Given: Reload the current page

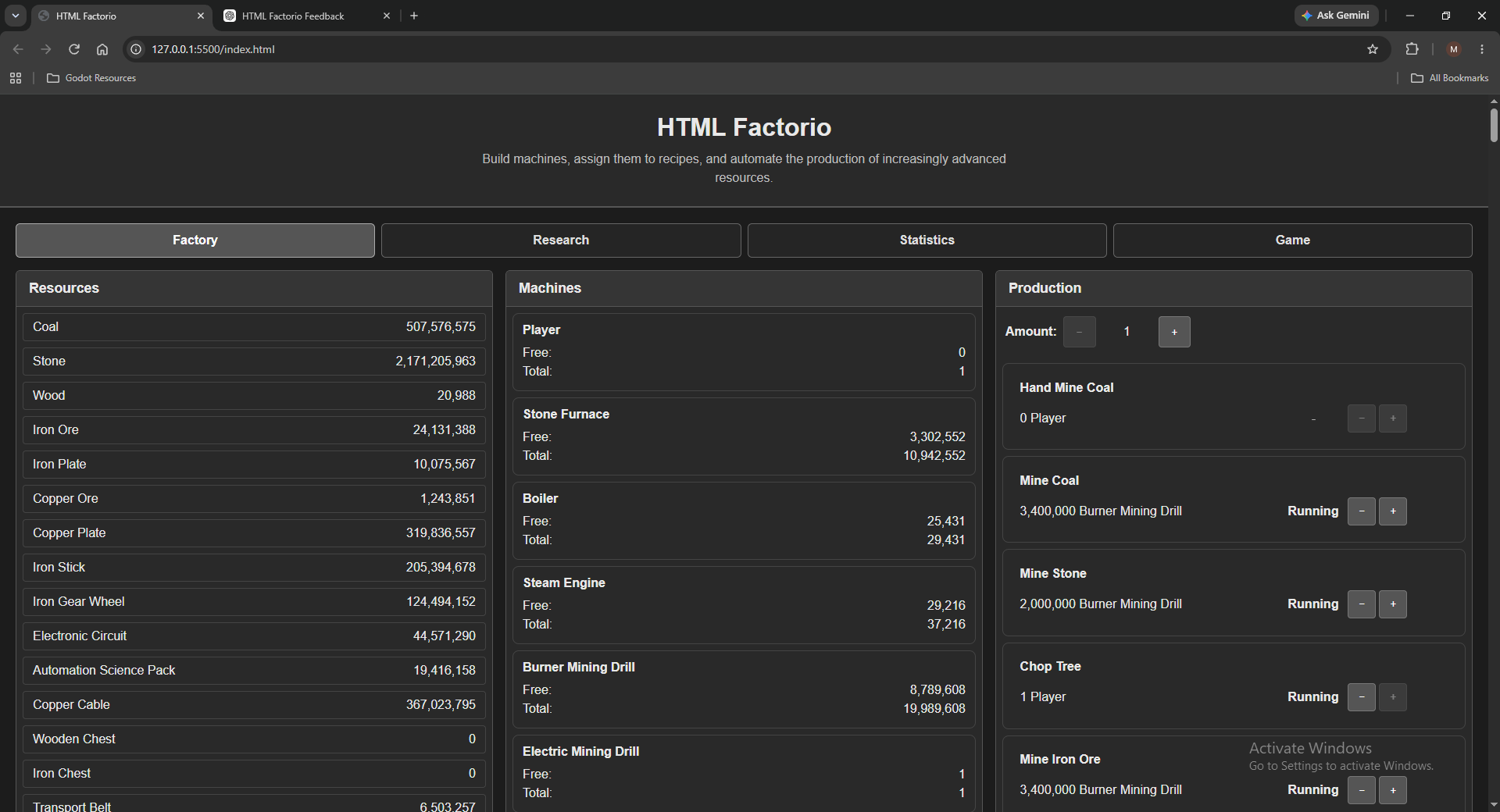Looking at the screenshot, I should tap(74, 49).
